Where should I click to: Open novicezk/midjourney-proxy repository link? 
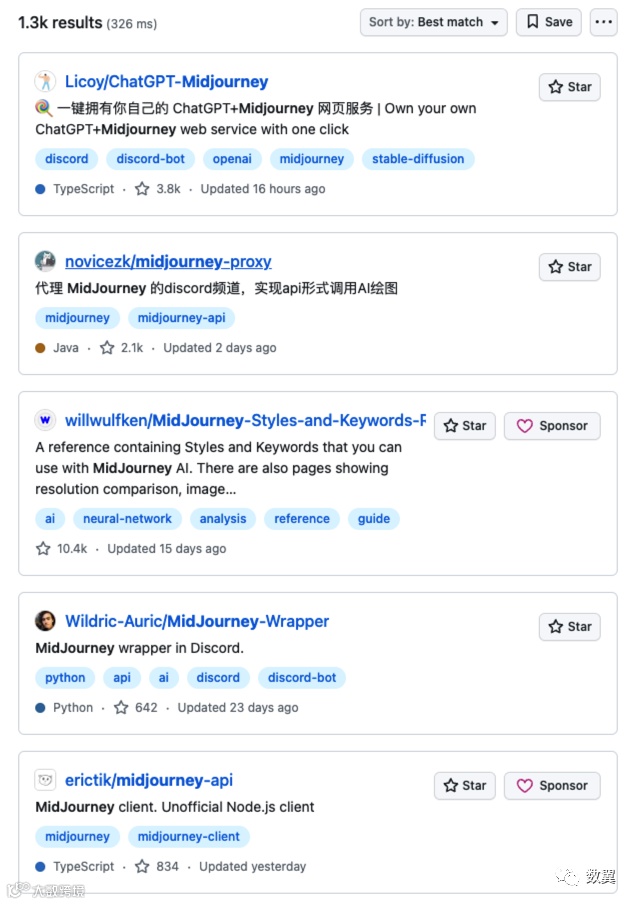168,262
